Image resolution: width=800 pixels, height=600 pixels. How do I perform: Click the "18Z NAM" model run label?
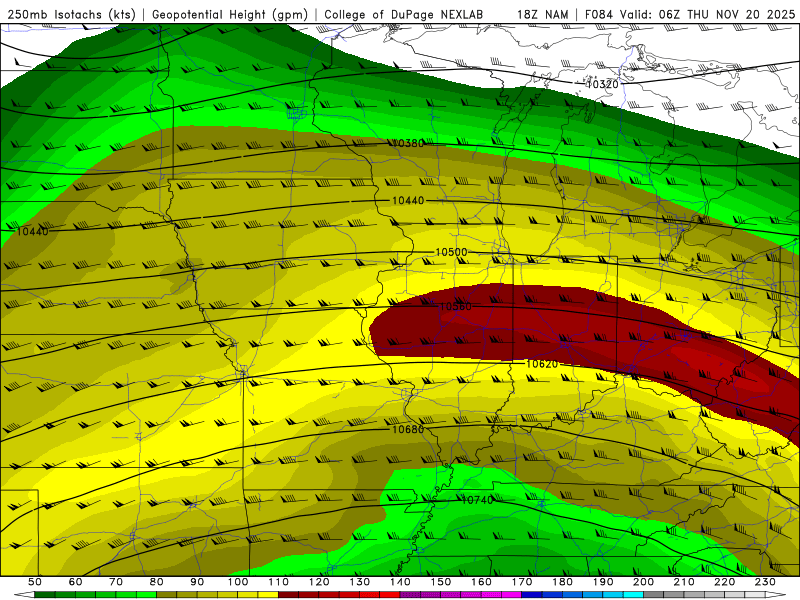tap(542, 15)
